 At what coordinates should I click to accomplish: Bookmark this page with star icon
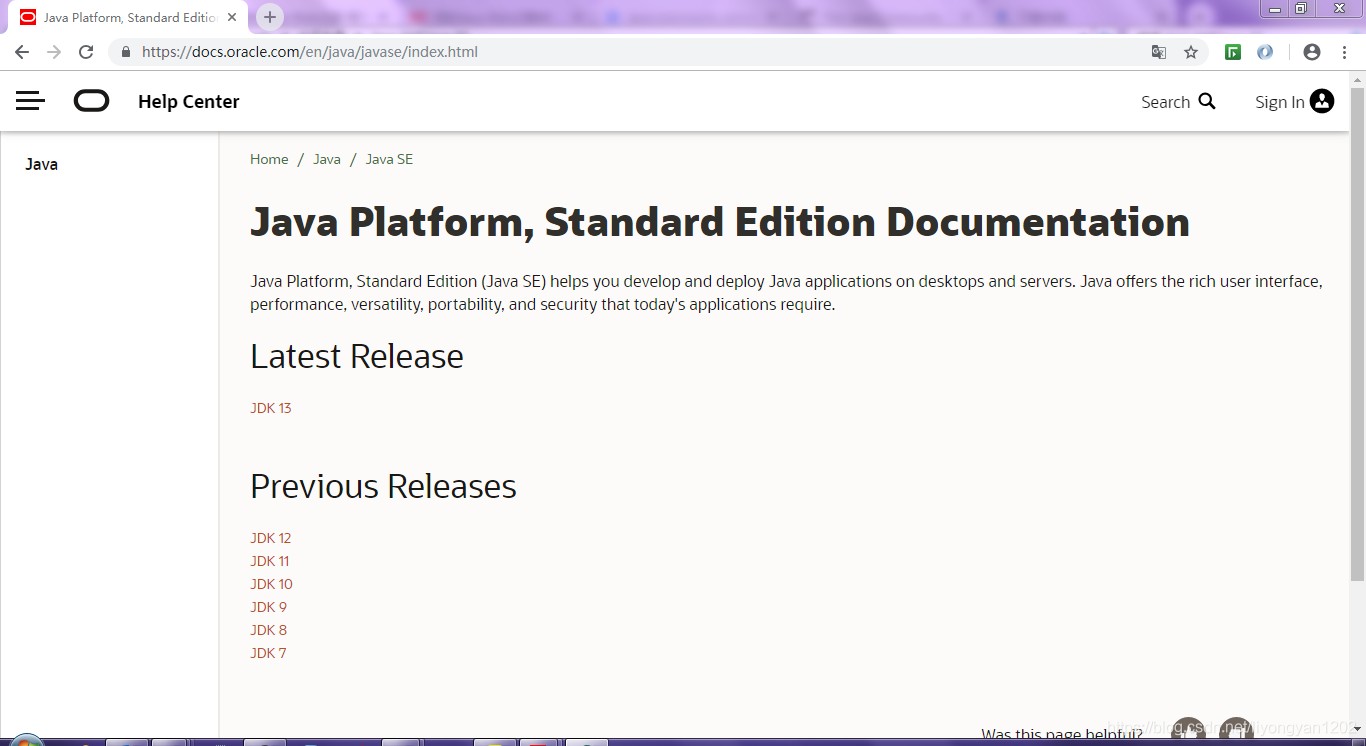point(1191,52)
